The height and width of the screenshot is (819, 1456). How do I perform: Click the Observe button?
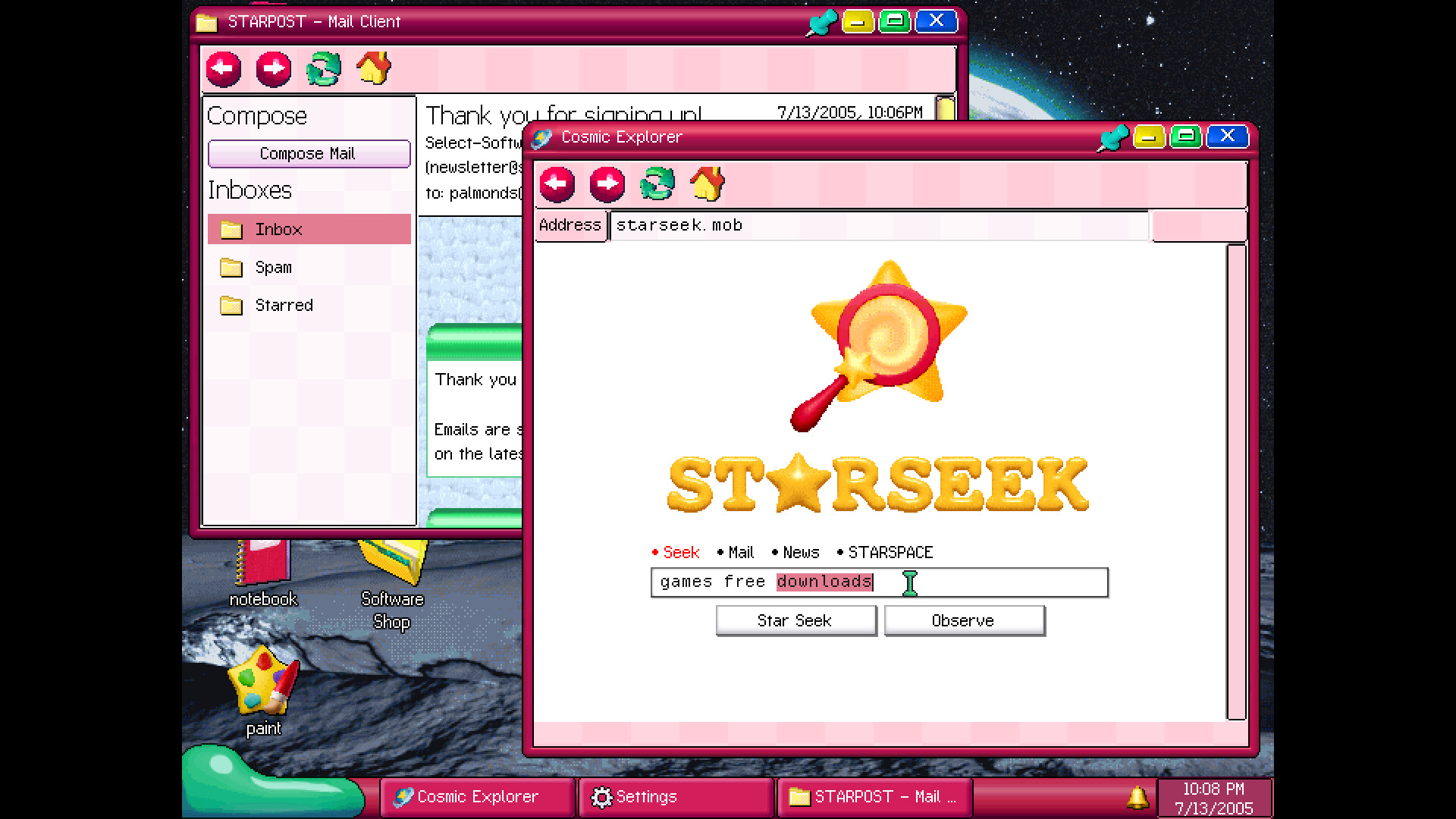click(964, 620)
